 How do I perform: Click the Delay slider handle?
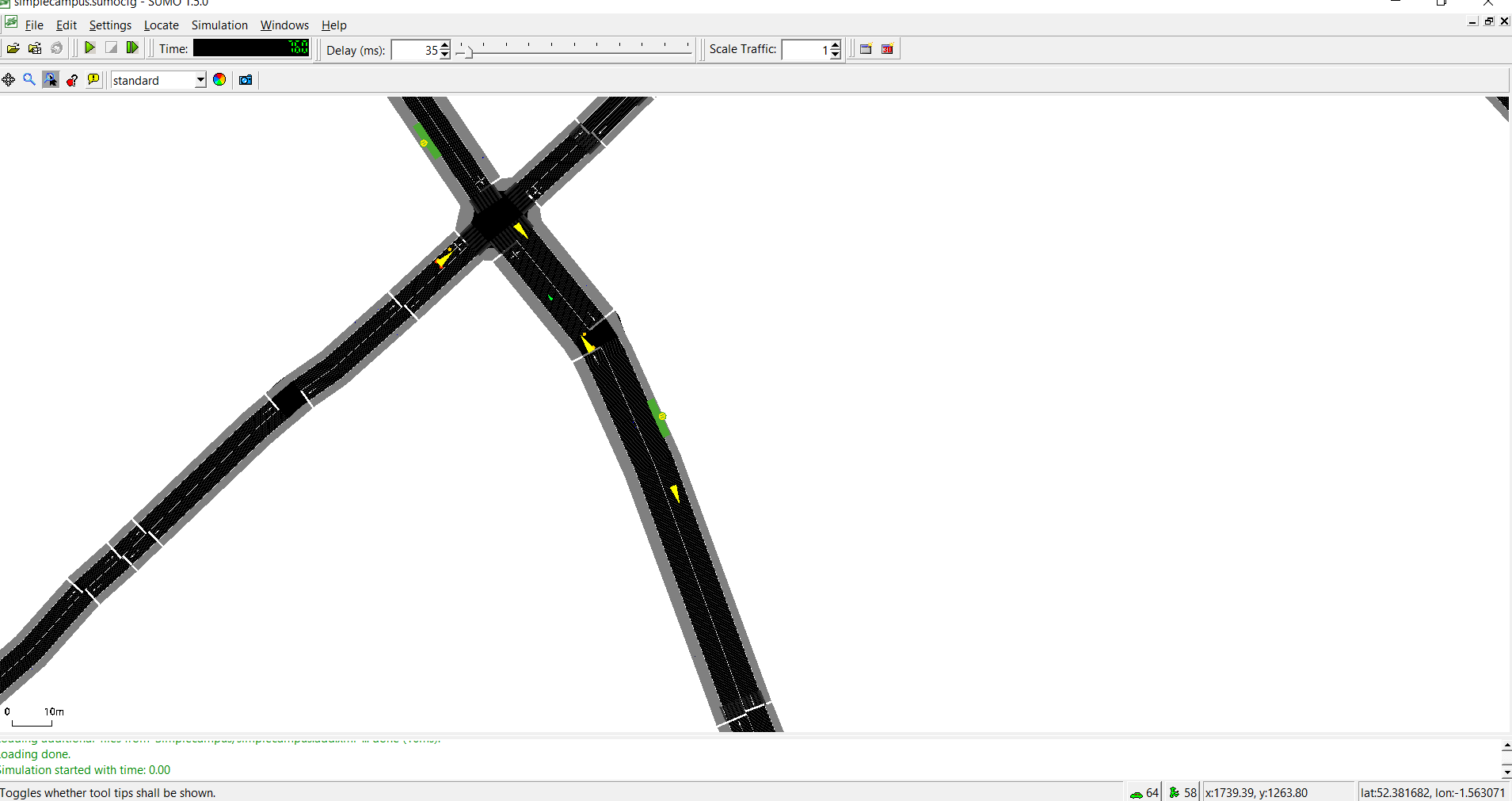[x=467, y=51]
